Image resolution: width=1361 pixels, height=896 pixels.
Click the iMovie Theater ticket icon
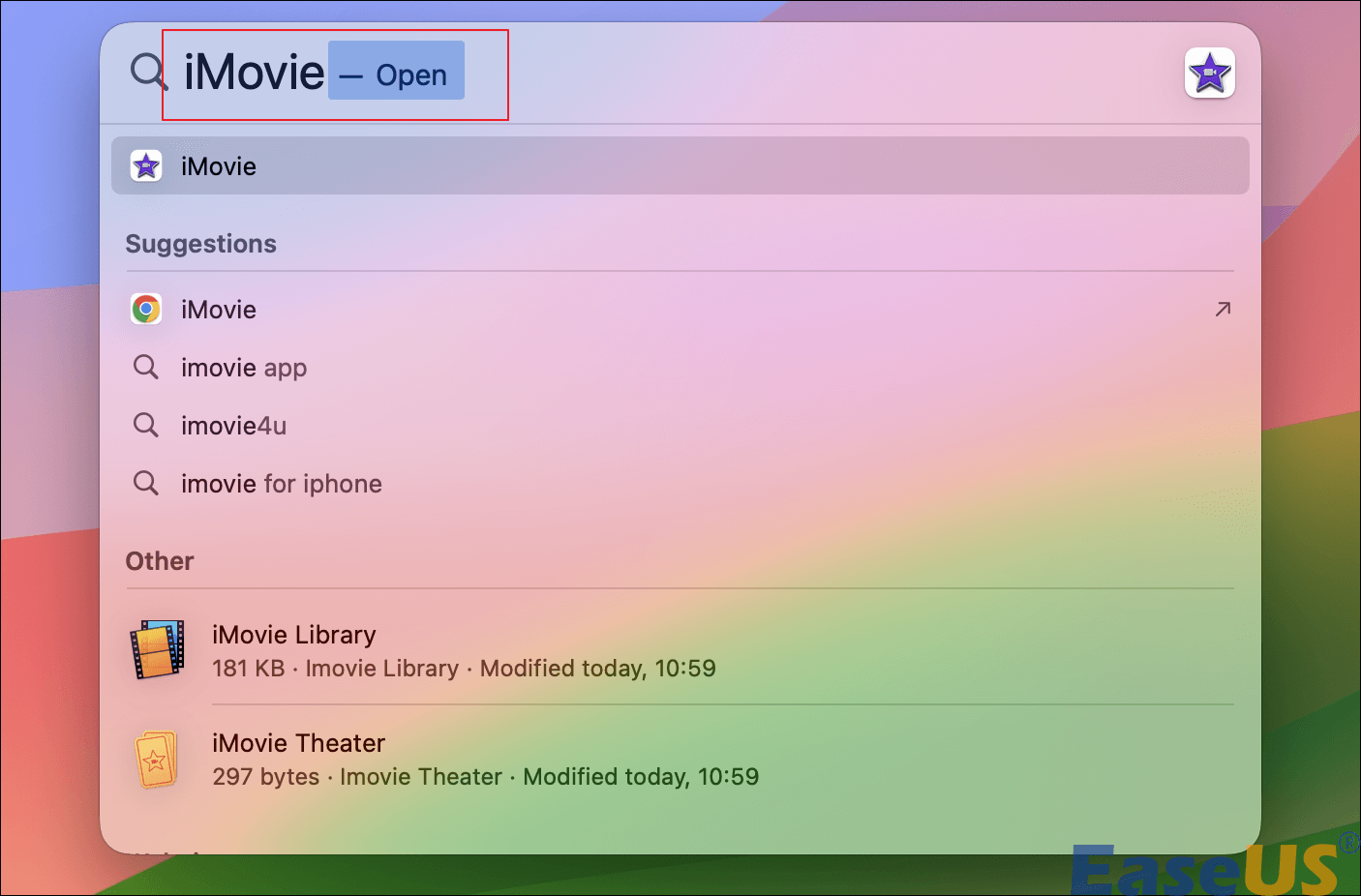click(155, 759)
